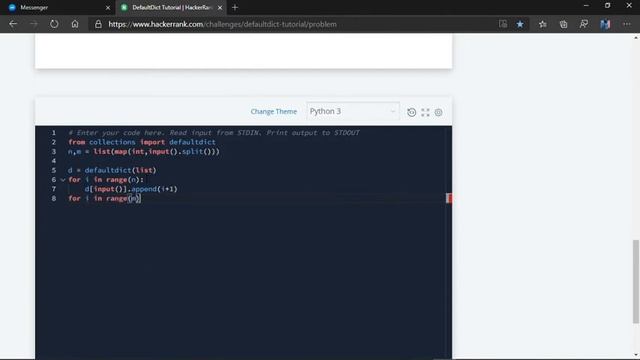This screenshot has height=360, width=640.
Task: Click line number 4 in the gutter
Action: 53,161
